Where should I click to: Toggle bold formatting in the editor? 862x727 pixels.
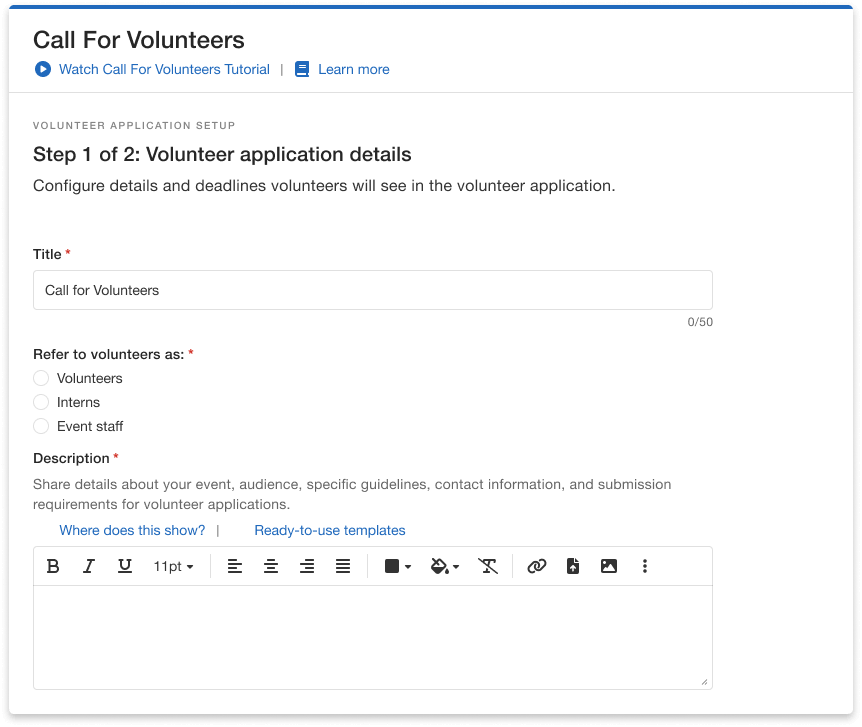point(54,566)
